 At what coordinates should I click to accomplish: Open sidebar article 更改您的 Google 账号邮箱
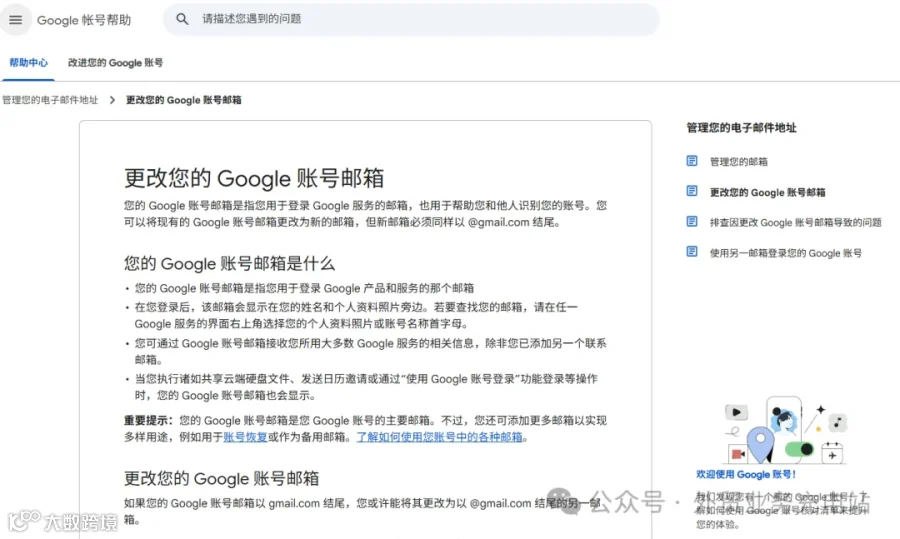[x=767, y=192]
